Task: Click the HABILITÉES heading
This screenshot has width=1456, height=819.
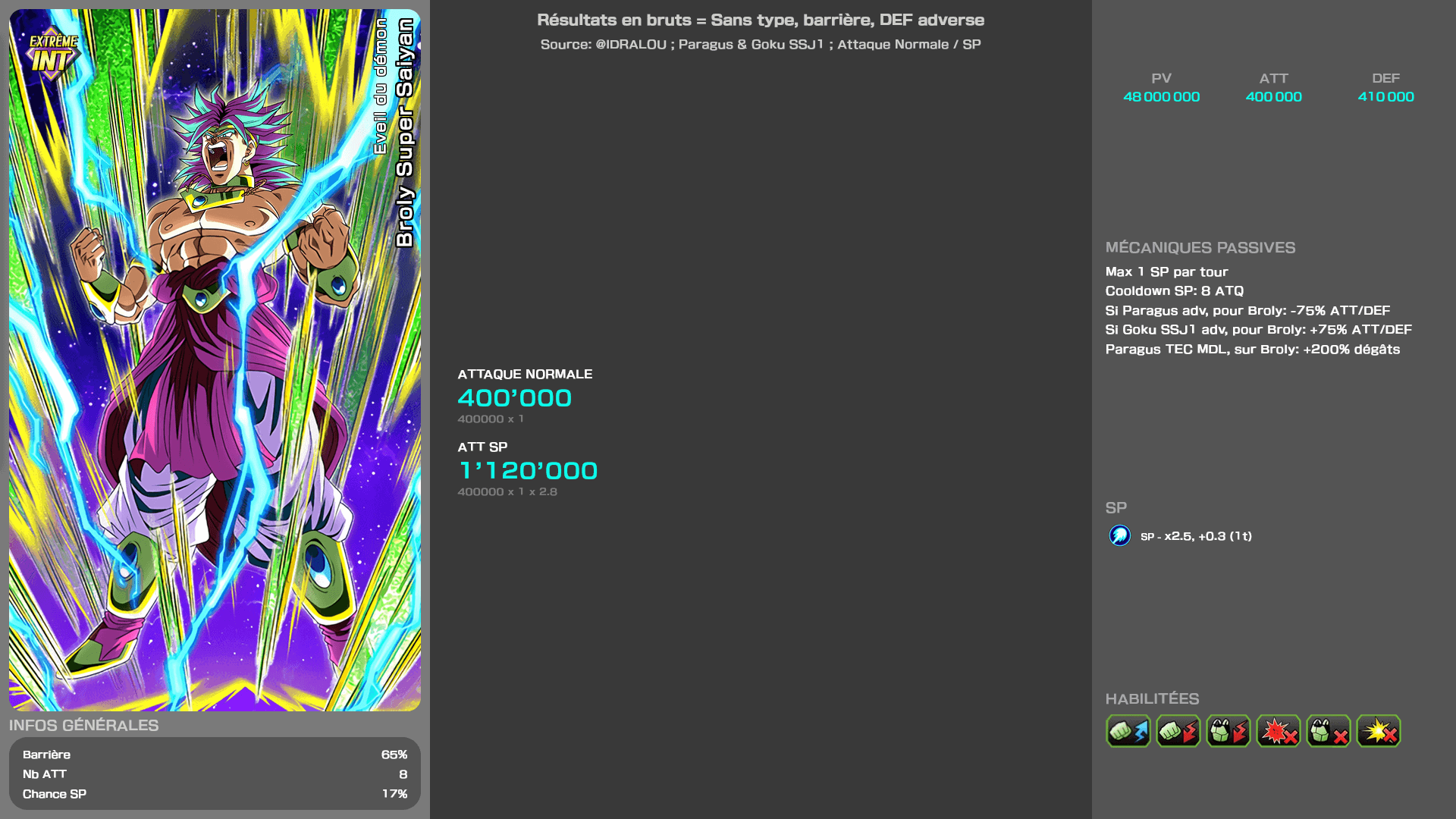Action: pyautogui.click(x=1152, y=698)
